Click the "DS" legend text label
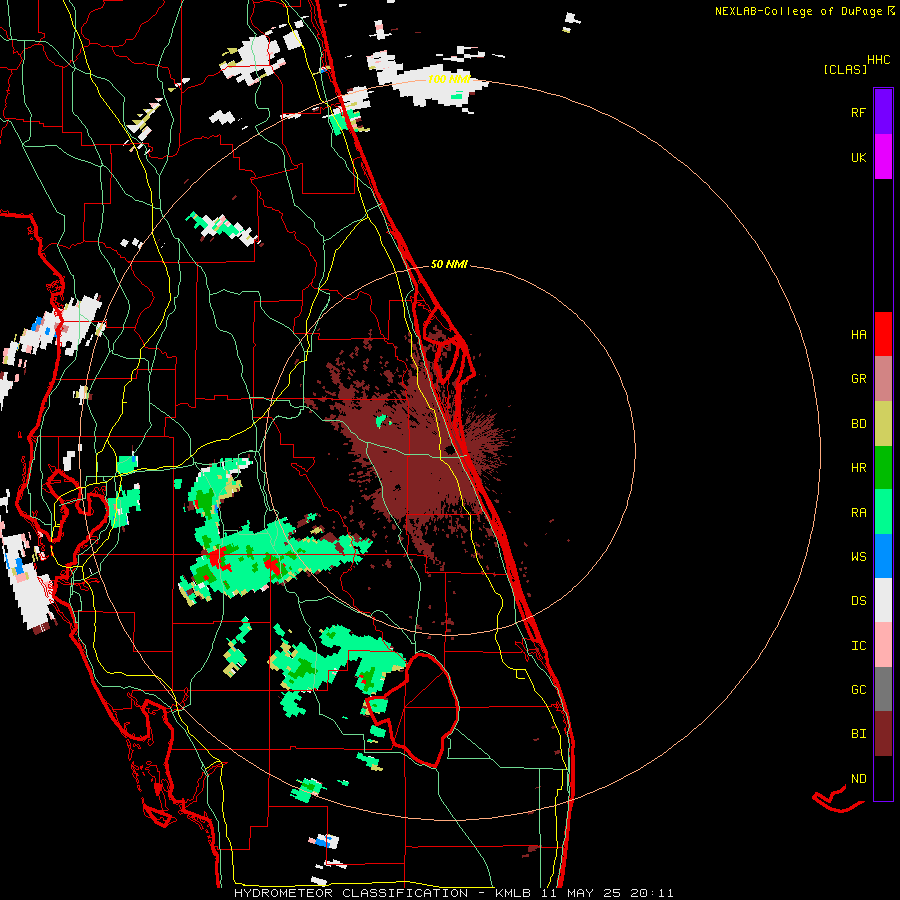Viewport: 900px width, 900px height. click(x=858, y=601)
